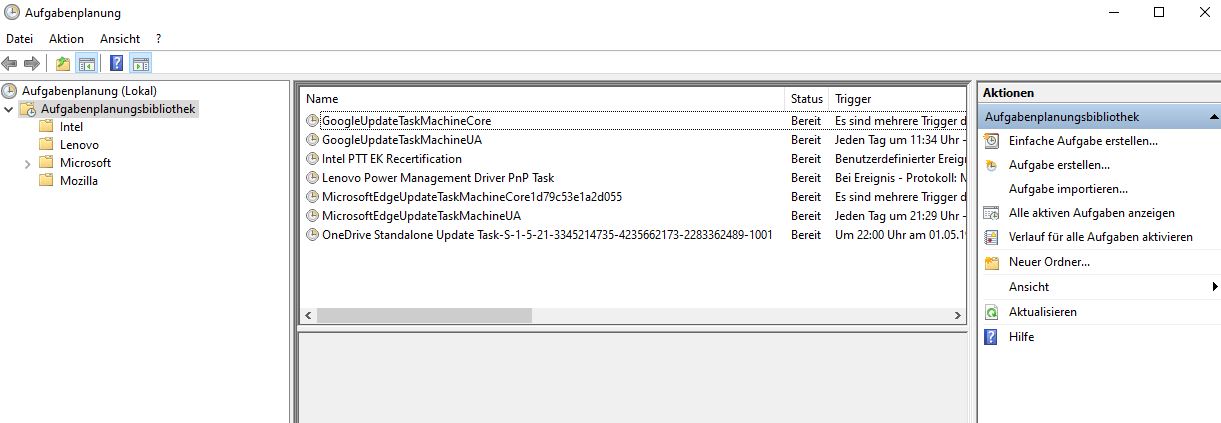Image resolution: width=1221 pixels, height=423 pixels.
Task: Sort by the Status column header
Action: tap(807, 99)
